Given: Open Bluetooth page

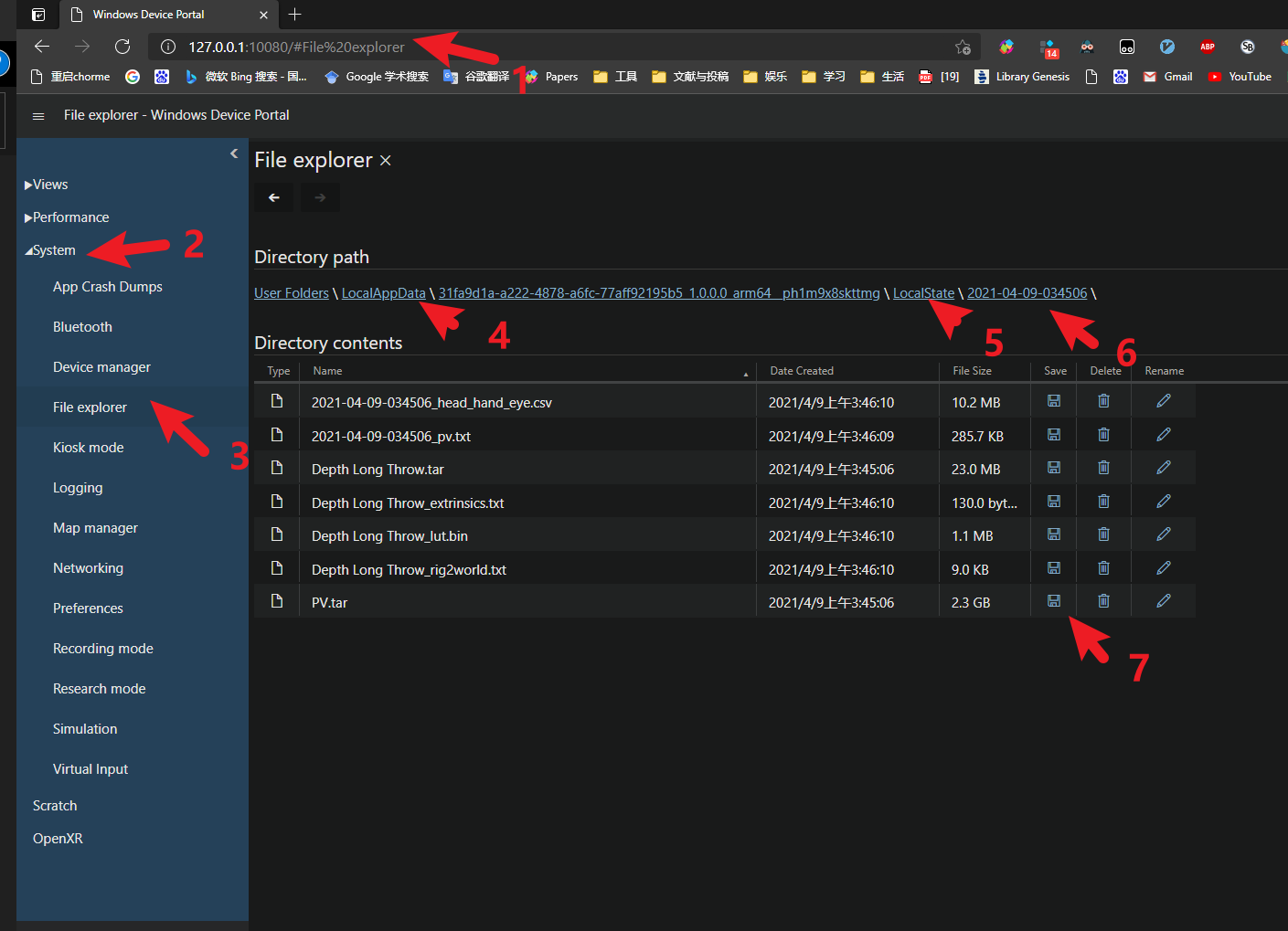Looking at the screenshot, I should 82,327.
